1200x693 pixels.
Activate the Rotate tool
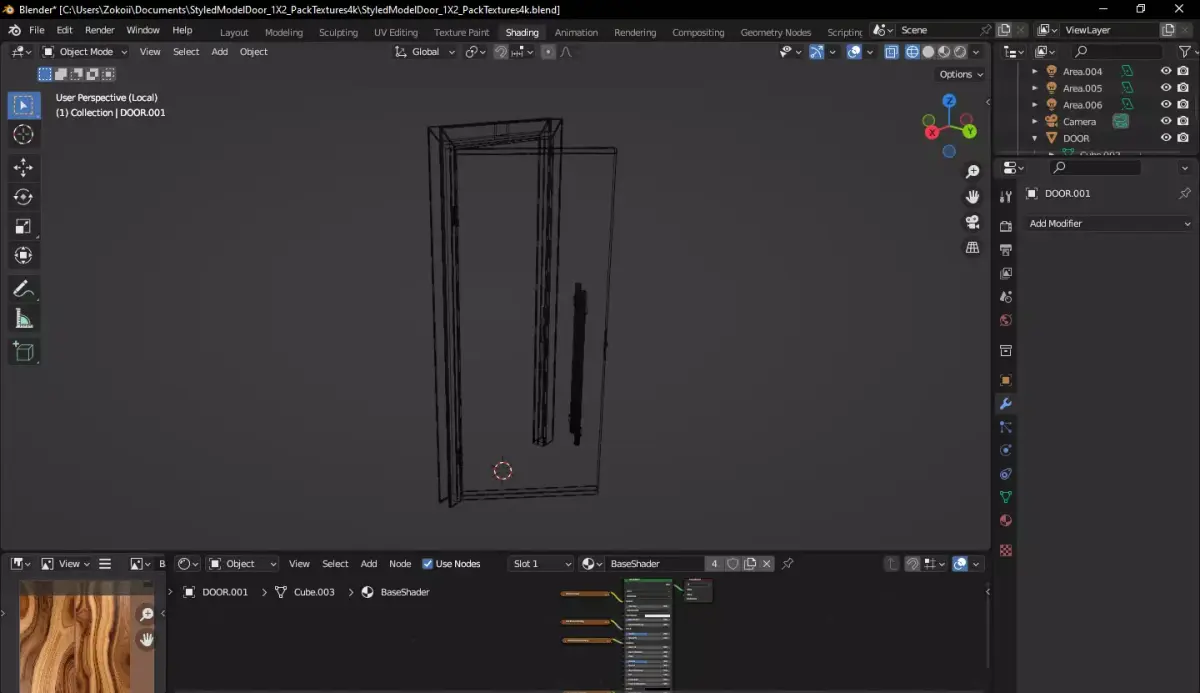(x=24, y=197)
